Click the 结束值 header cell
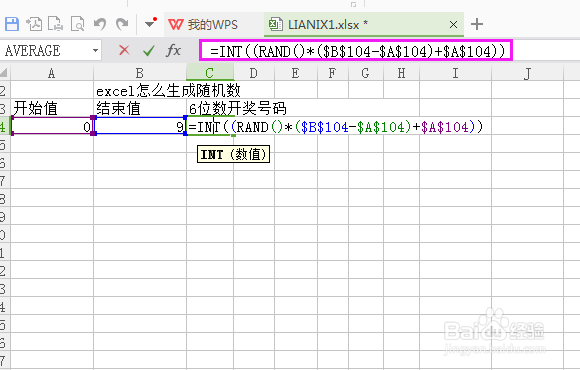 click(x=140, y=108)
